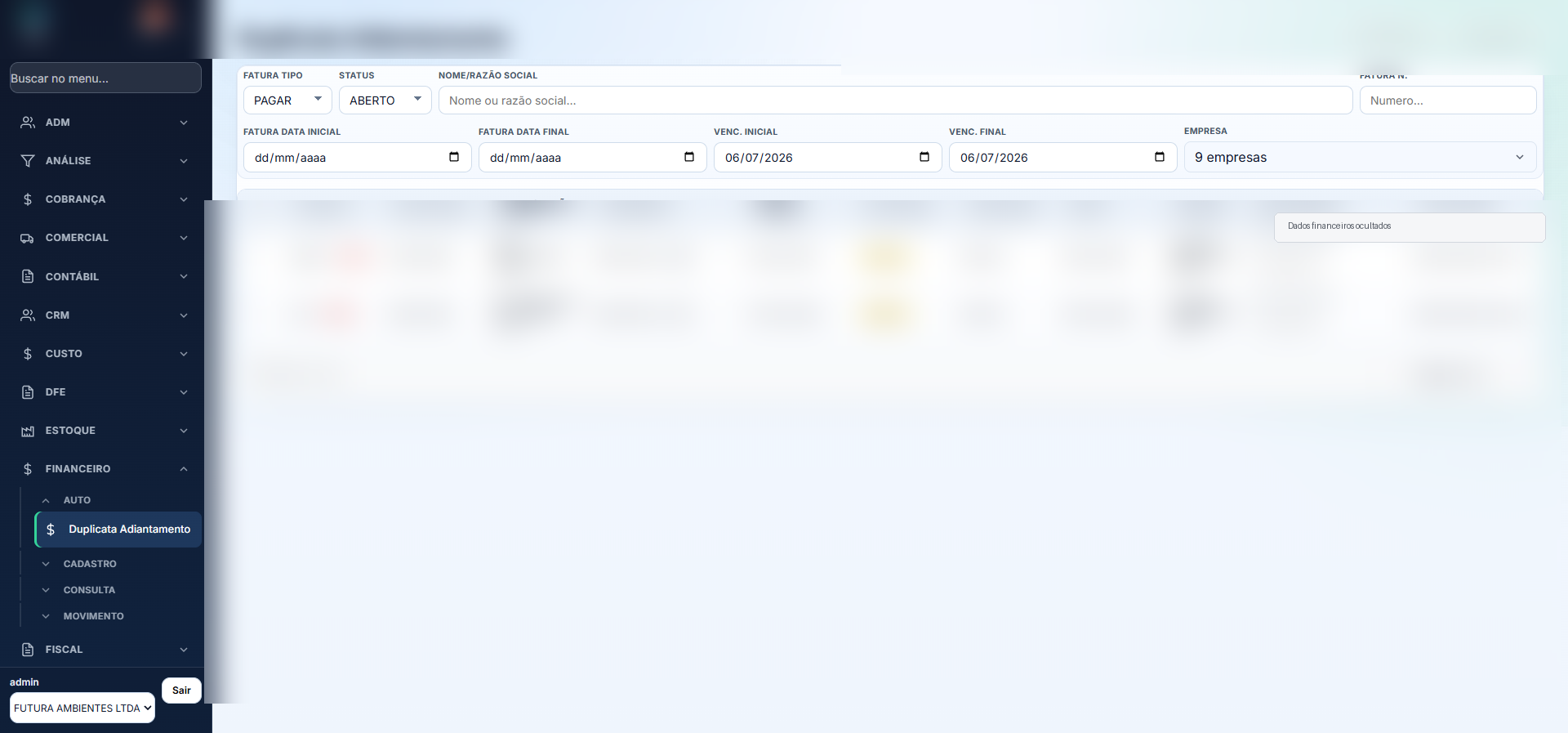
Task: Open calendar picker for Fatura Data Inicial
Action: [x=454, y=157]
